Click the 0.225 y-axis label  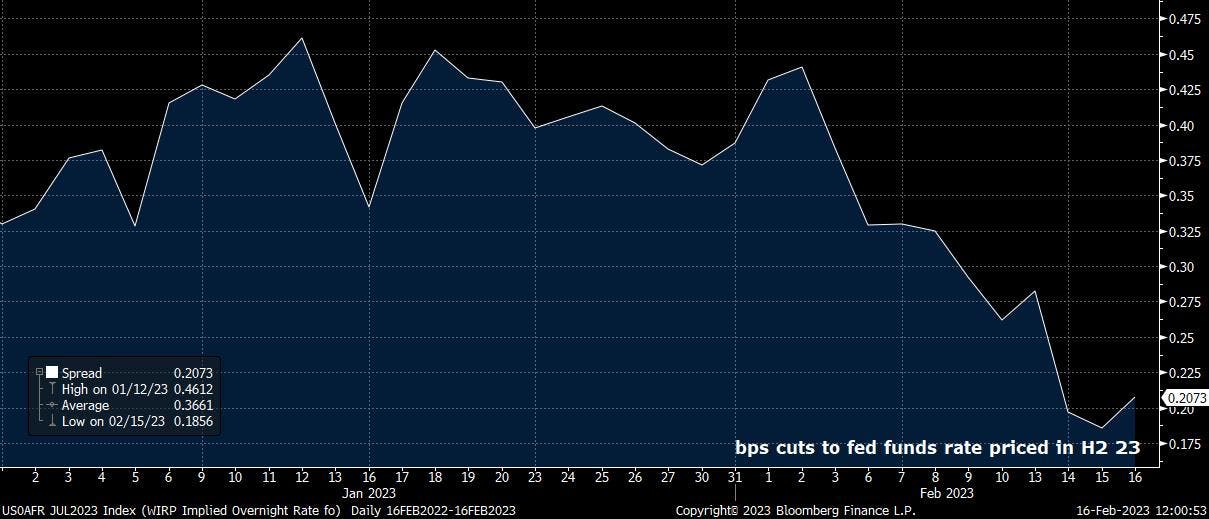1185,373
